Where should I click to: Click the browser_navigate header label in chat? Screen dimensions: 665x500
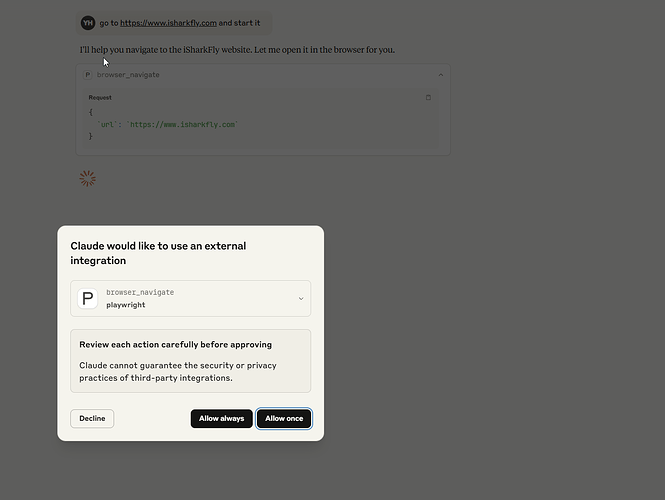[128, 75]
